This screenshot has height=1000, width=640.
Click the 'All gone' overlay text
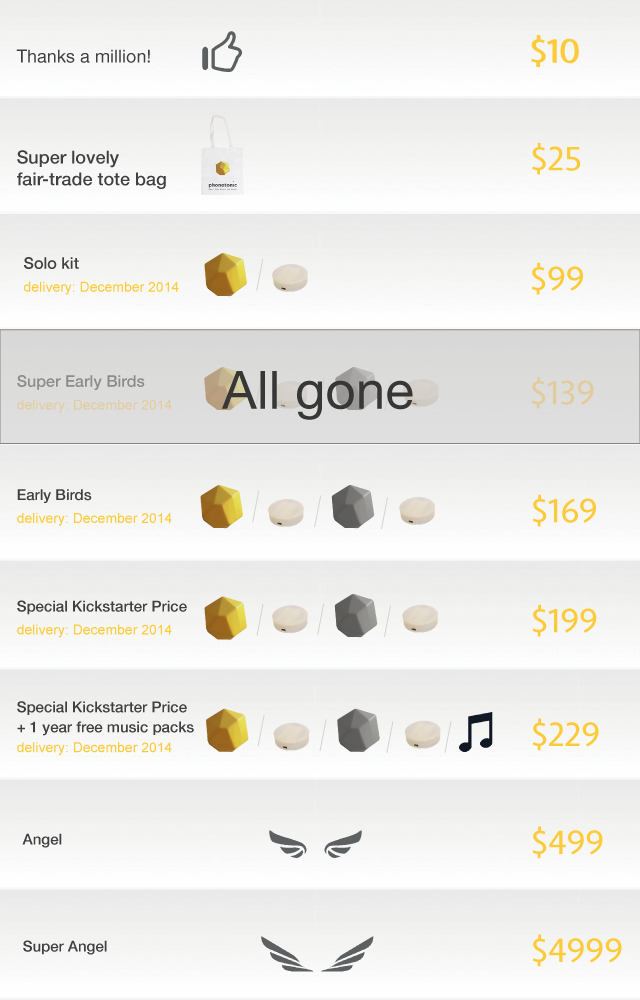point(318,392)
